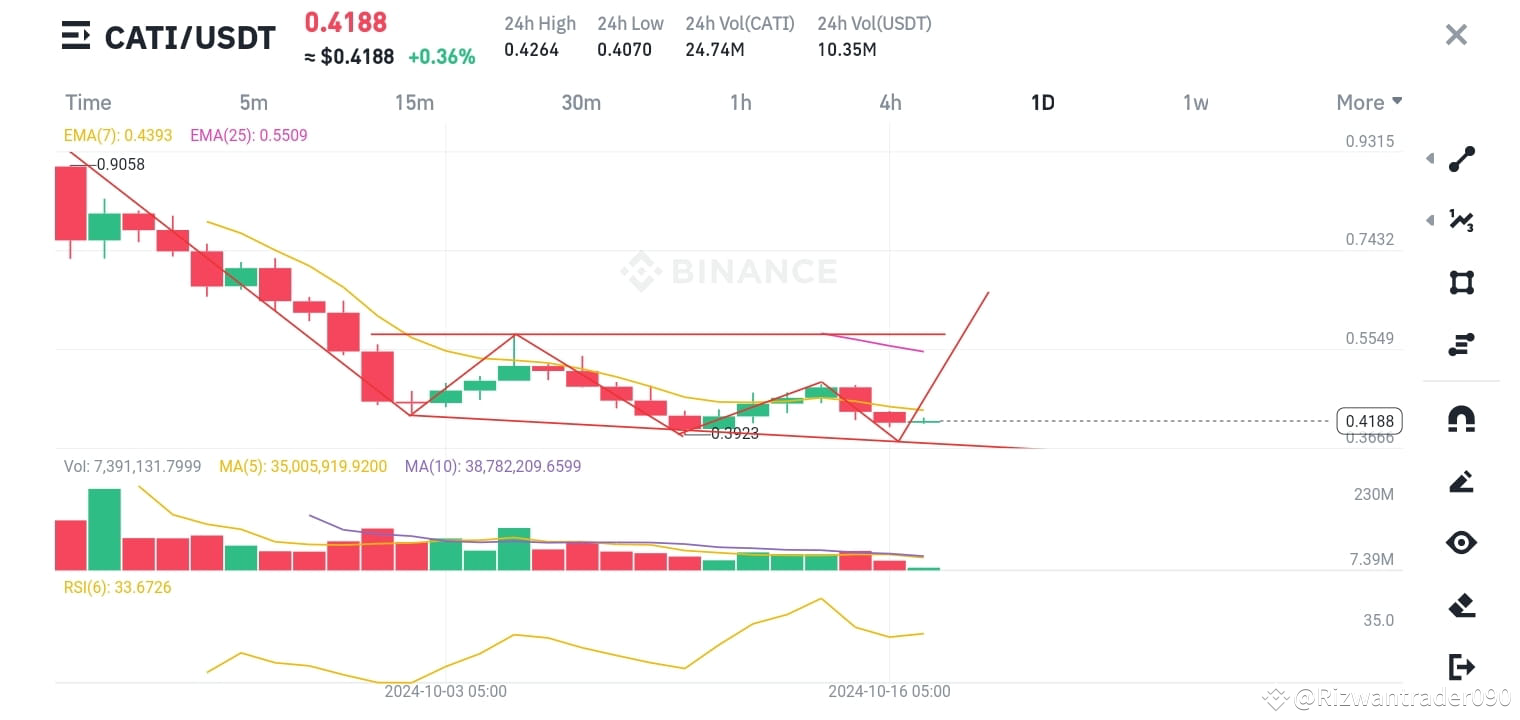Toggle the Time chart view
This screenshot has width=1520, height=720.
point(87,102)
